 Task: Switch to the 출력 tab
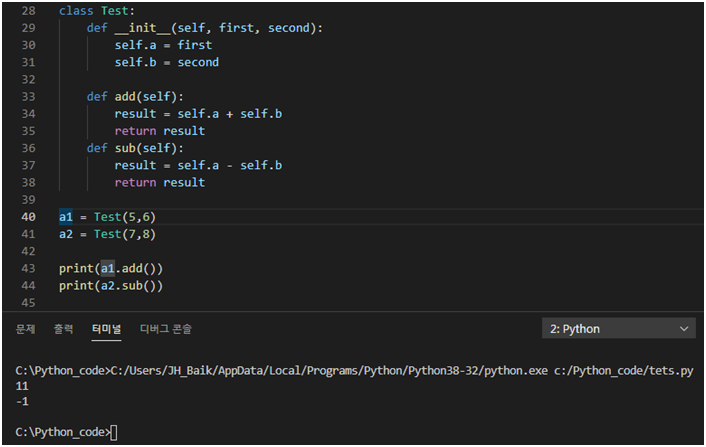point(63,329)
